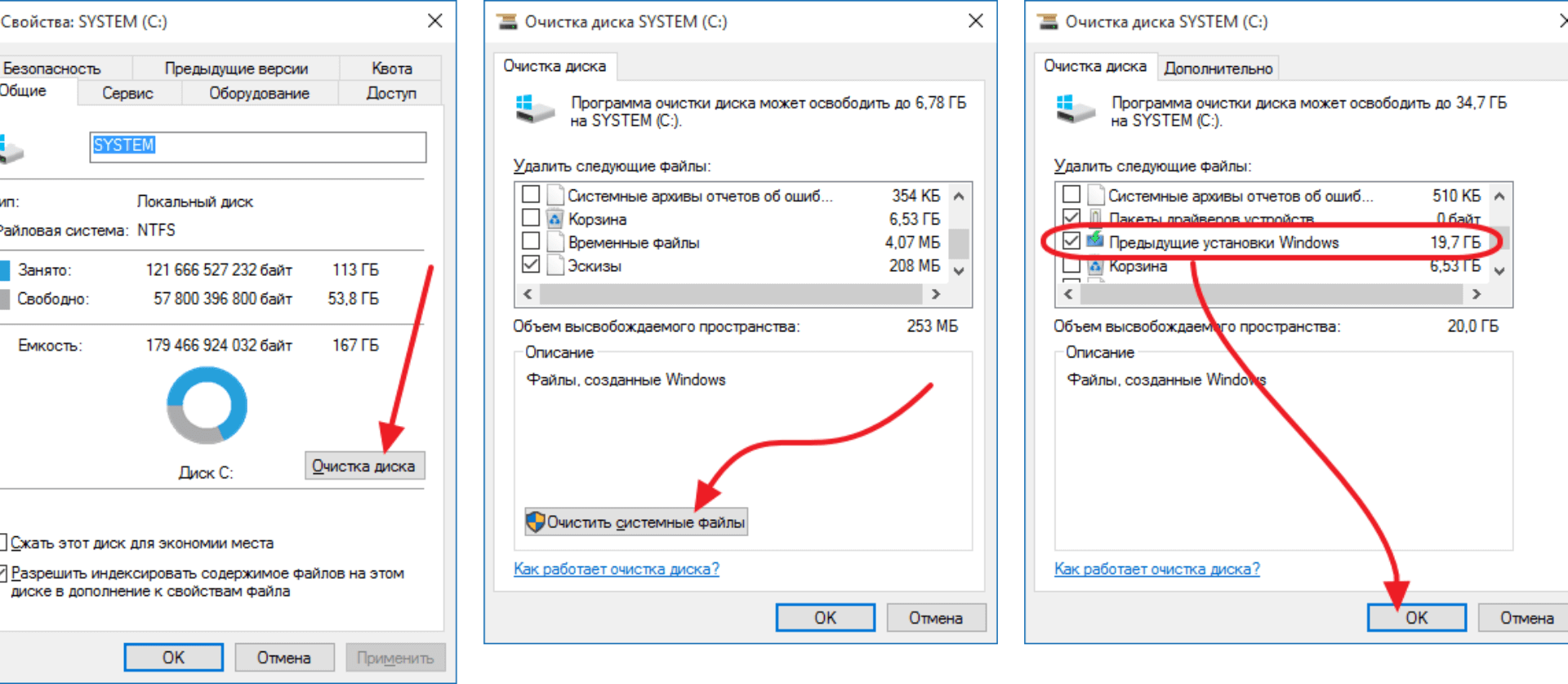Close the 6,78 ГБ cleanup window
This screenshot has width=1568, height=684.
point(976,21)
